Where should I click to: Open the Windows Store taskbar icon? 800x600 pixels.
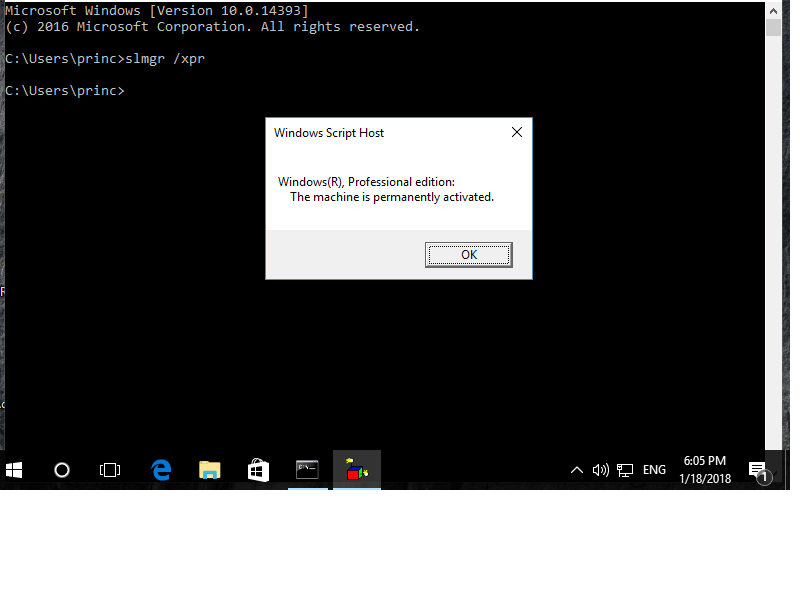click(258, 470)
